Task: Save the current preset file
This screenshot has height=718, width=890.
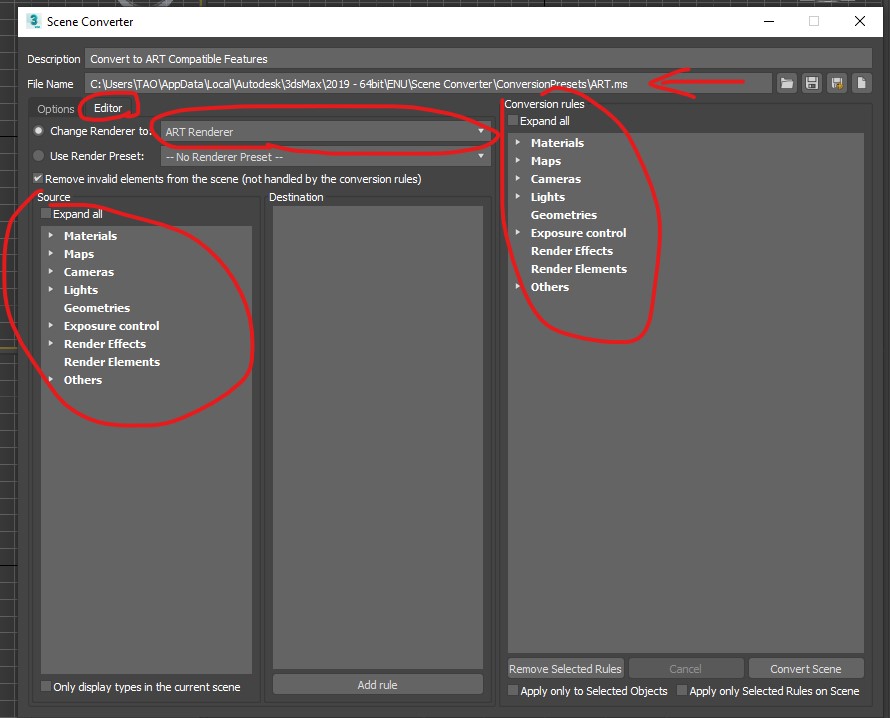Action: point(811,84)
